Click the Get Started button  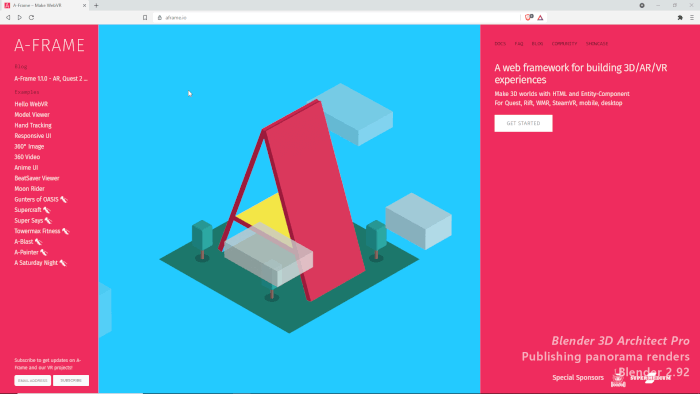523,123
